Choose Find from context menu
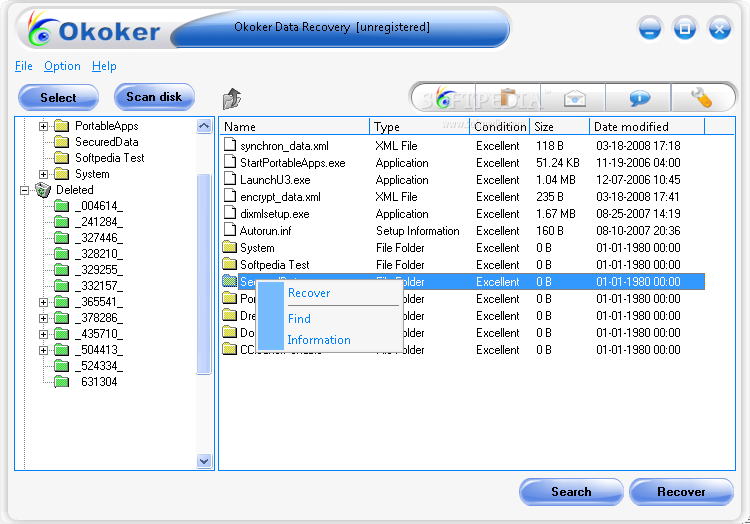 click(299, 319)
